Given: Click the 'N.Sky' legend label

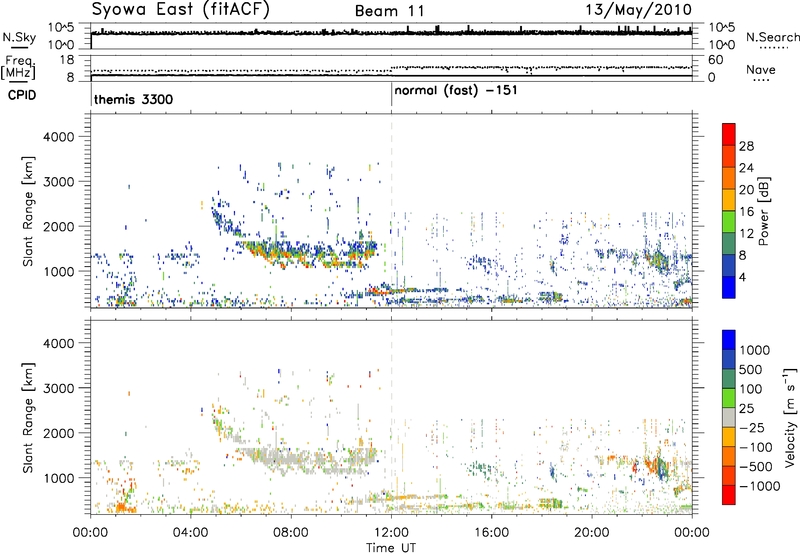Looking at the screenshot, I should point(19,37).
